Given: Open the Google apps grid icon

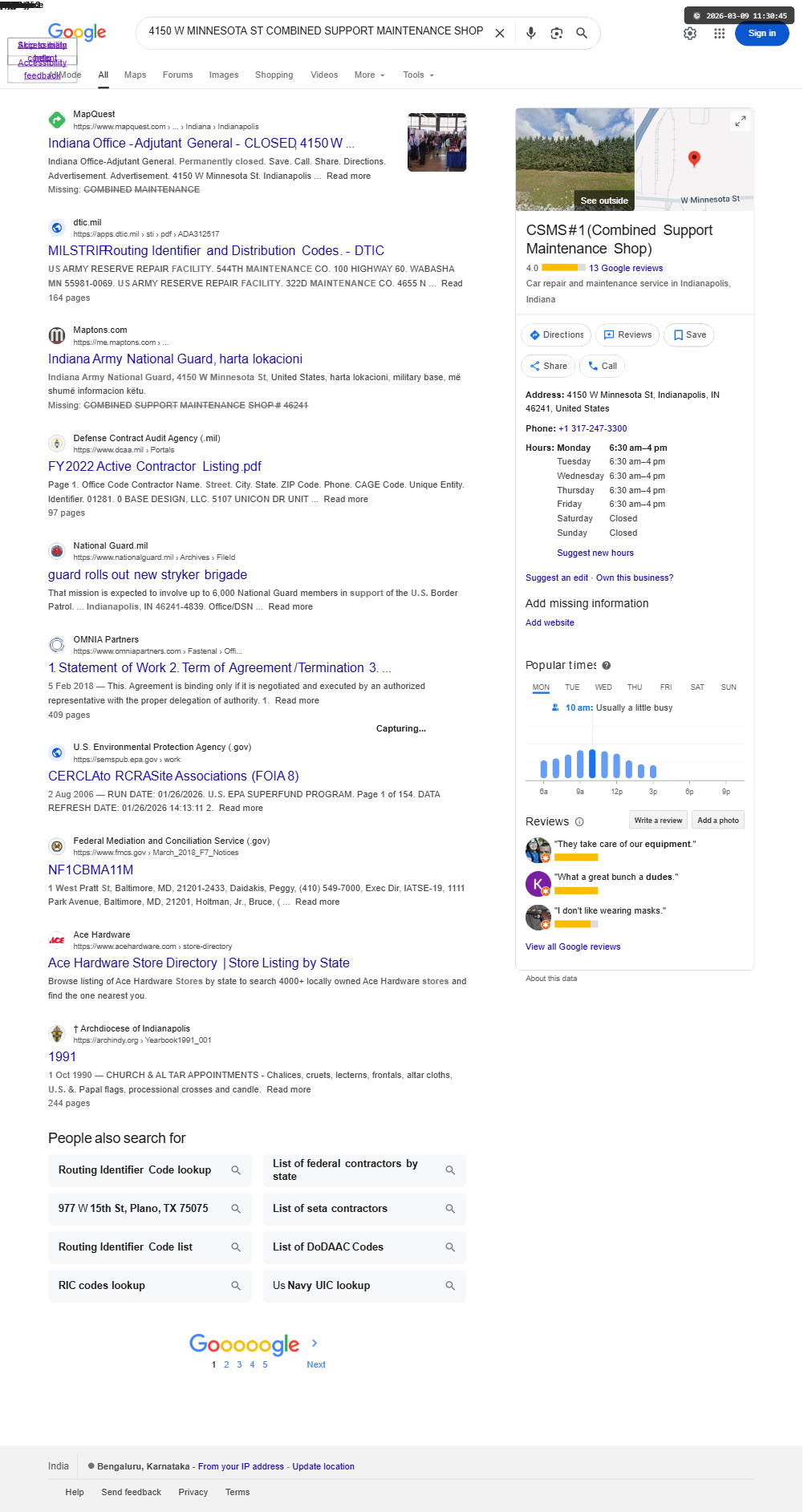Looking at the screenshot, I should 720,34.
